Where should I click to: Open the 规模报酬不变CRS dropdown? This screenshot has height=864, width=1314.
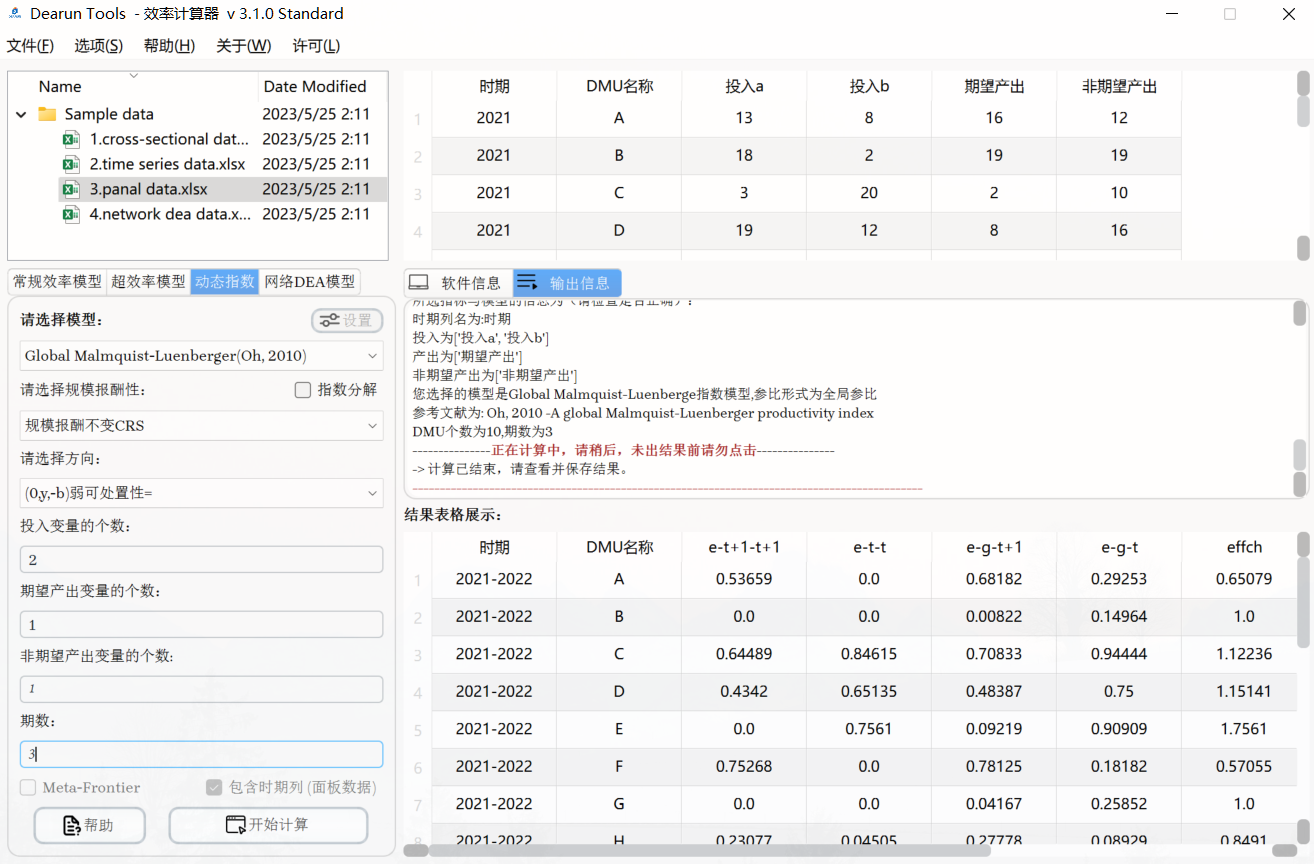click(200, 425)
